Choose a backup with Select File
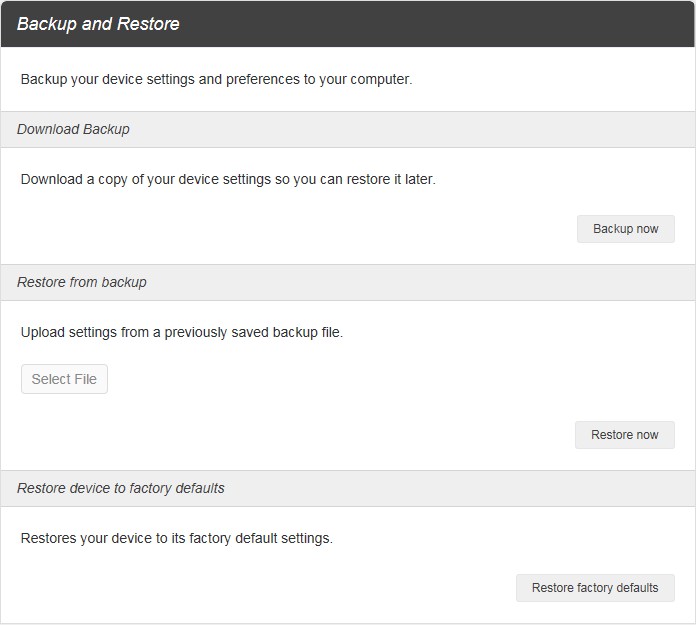This screenshot has width=696, height=625. tap(64, 379)
